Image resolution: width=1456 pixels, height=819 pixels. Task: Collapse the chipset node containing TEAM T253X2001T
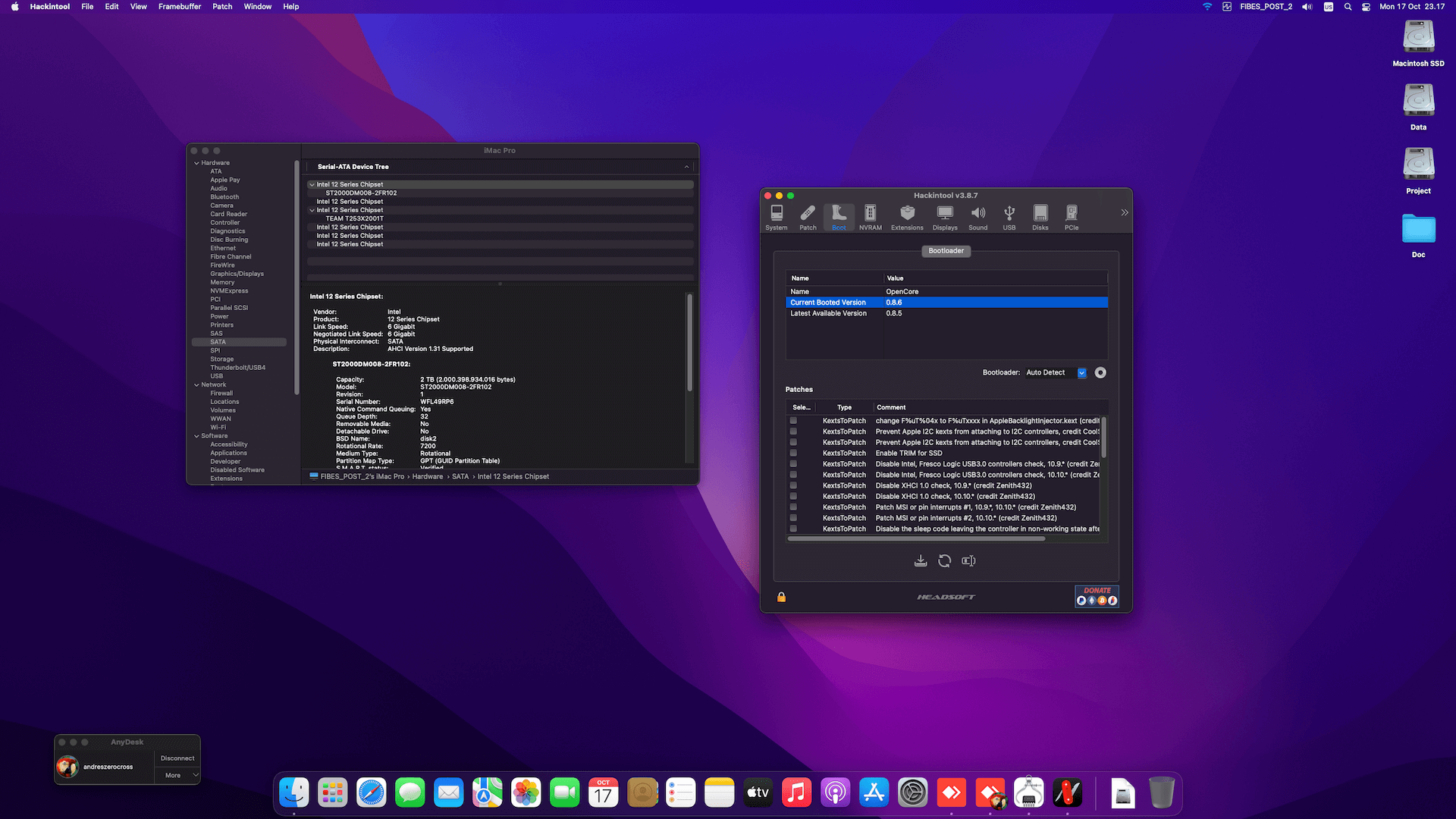click(x=312, y=211)
